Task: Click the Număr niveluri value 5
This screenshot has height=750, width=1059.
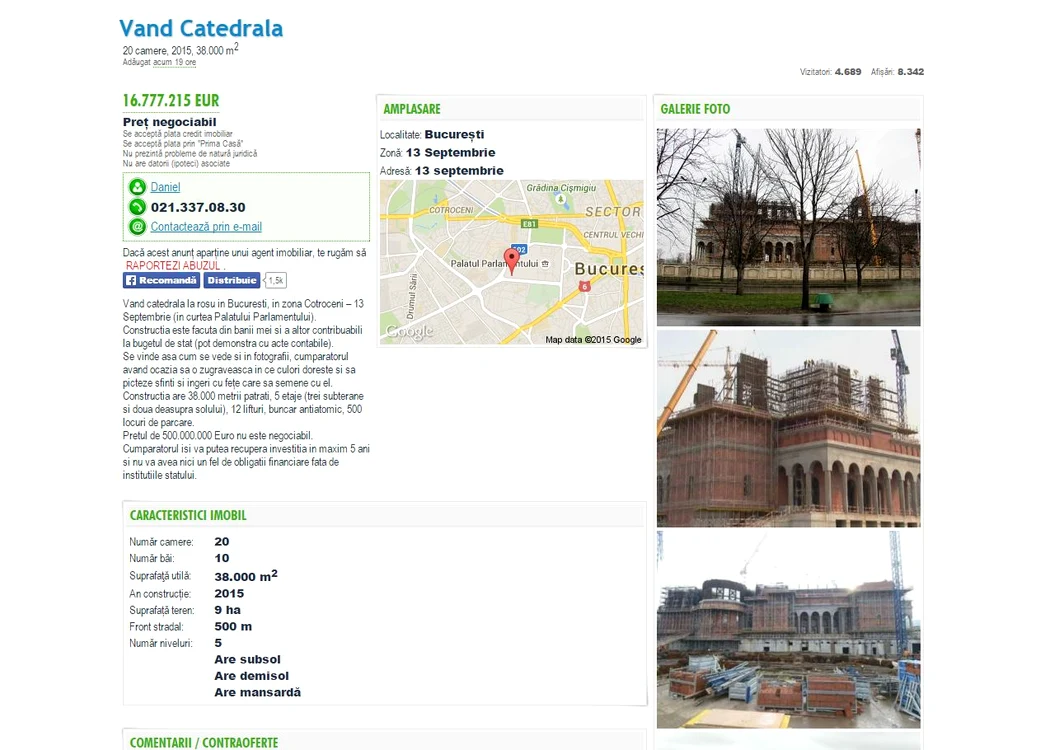Action: coord(218,643)
